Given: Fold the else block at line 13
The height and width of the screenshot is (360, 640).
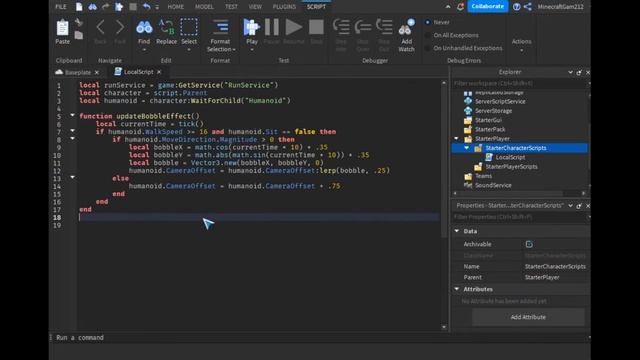Looking at the screenshot, I should [x=72, y=178].
